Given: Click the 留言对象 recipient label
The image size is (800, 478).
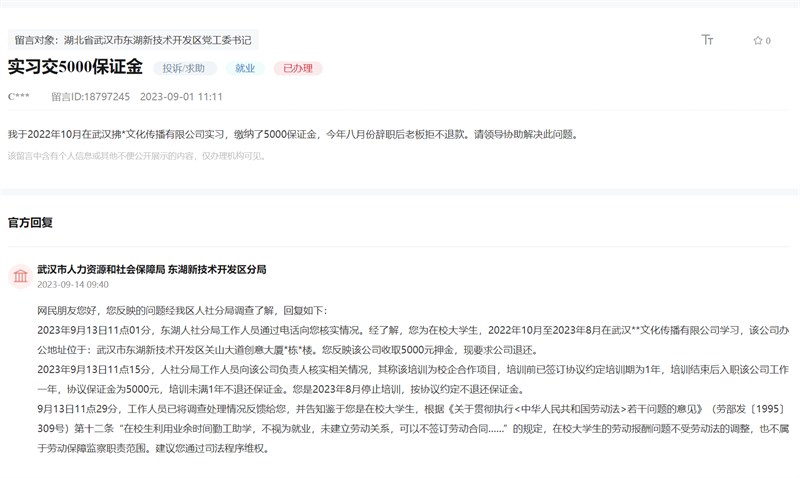Looking at the screenshot, I should coord(133,40).
